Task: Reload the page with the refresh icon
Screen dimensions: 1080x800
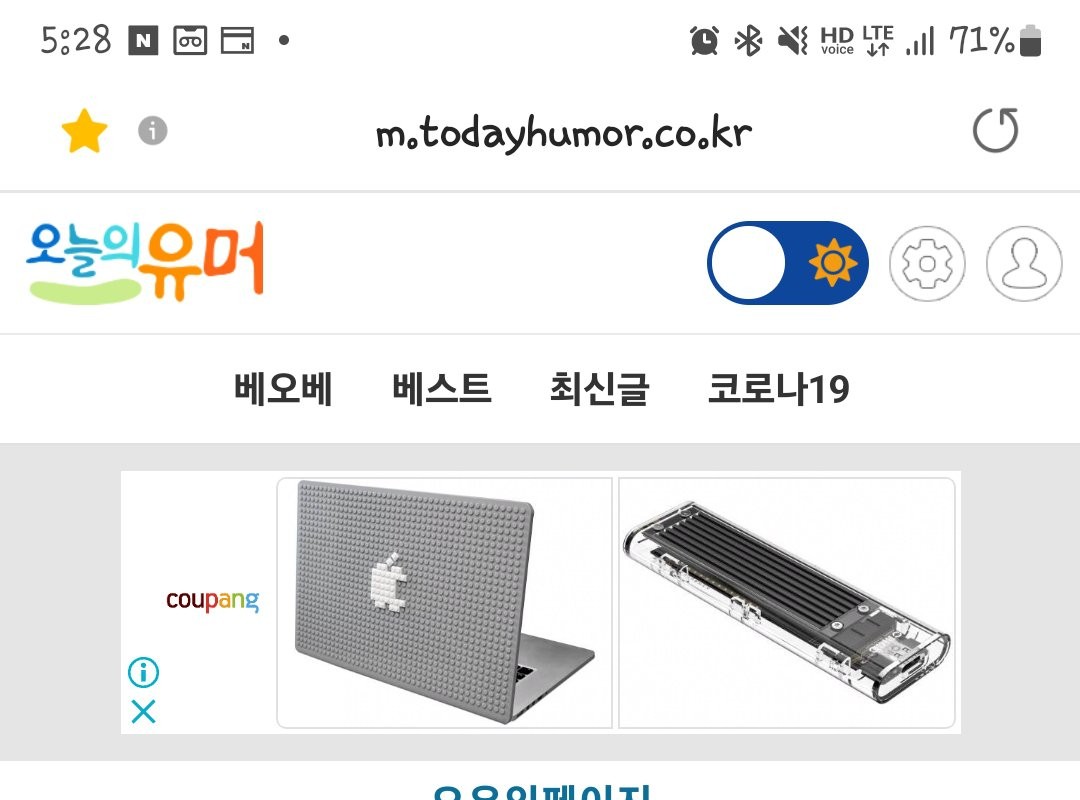Action: [x=995, y=130]
